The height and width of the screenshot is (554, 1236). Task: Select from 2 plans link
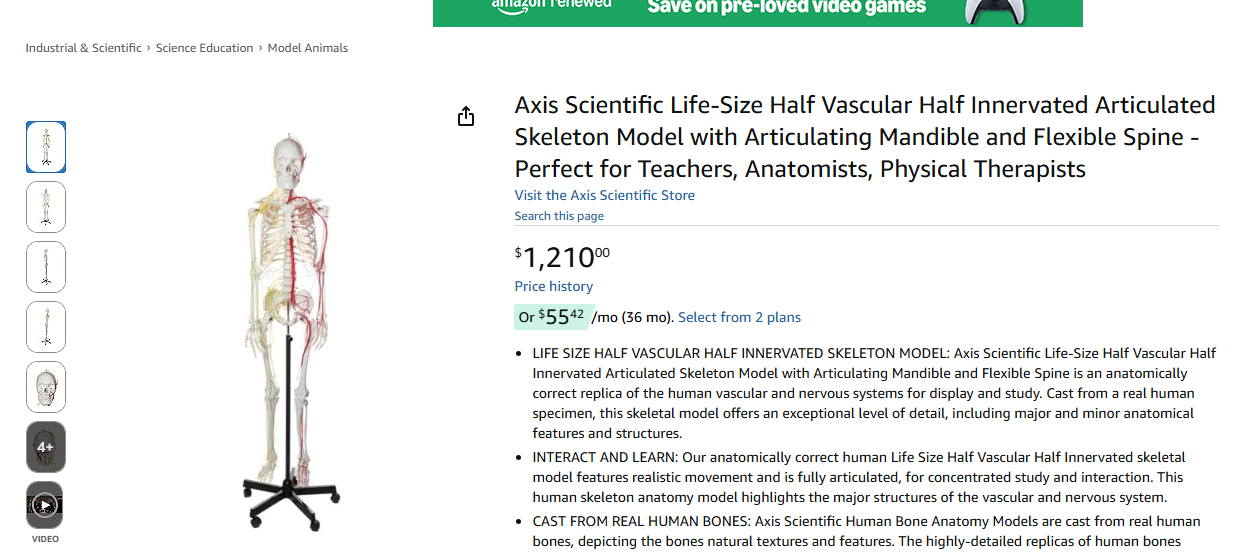click(x=739, y=317)
